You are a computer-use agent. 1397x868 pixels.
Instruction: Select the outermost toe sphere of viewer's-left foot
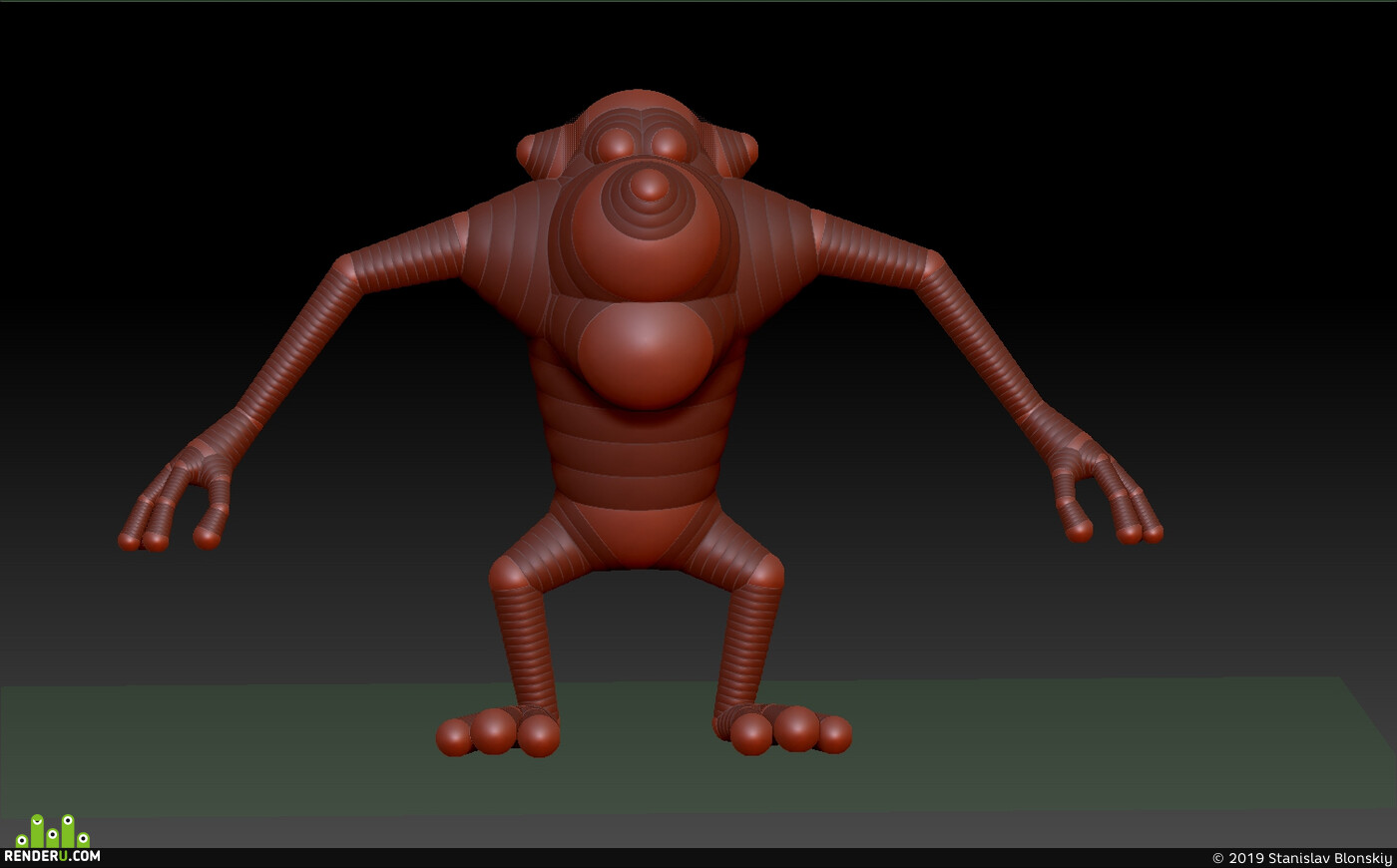[454, 737]
